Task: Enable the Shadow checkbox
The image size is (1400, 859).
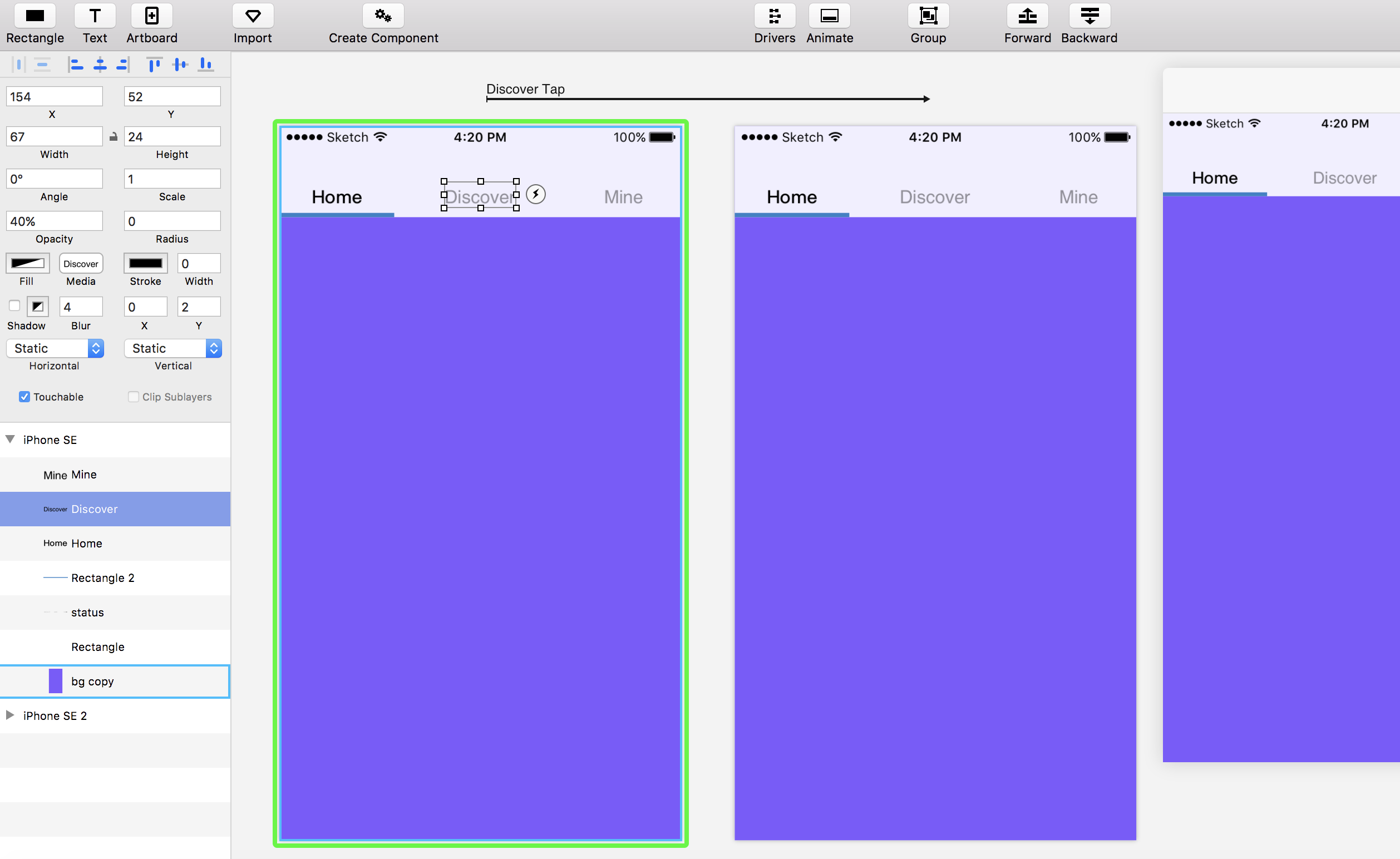Action: [15, 305]
